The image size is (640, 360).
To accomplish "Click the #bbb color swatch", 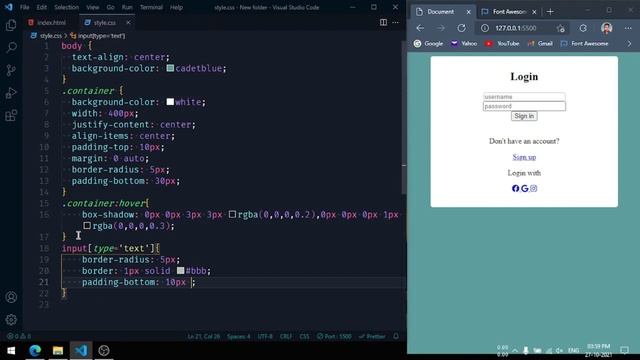I will click(x=180, y=271).
